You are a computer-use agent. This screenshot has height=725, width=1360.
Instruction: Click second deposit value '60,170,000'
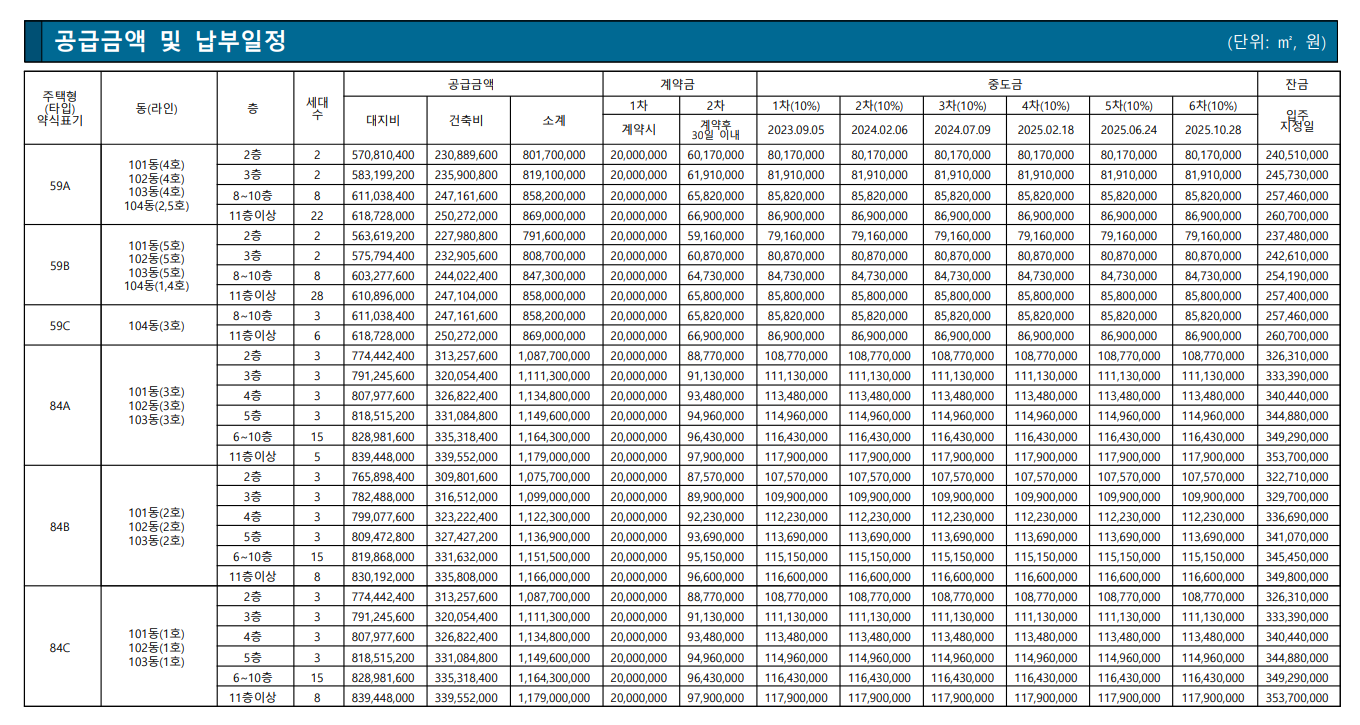pos(716,155)
